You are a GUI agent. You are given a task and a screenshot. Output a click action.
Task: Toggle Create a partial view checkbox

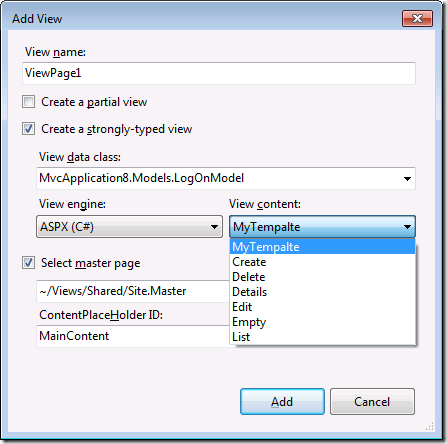28,102
